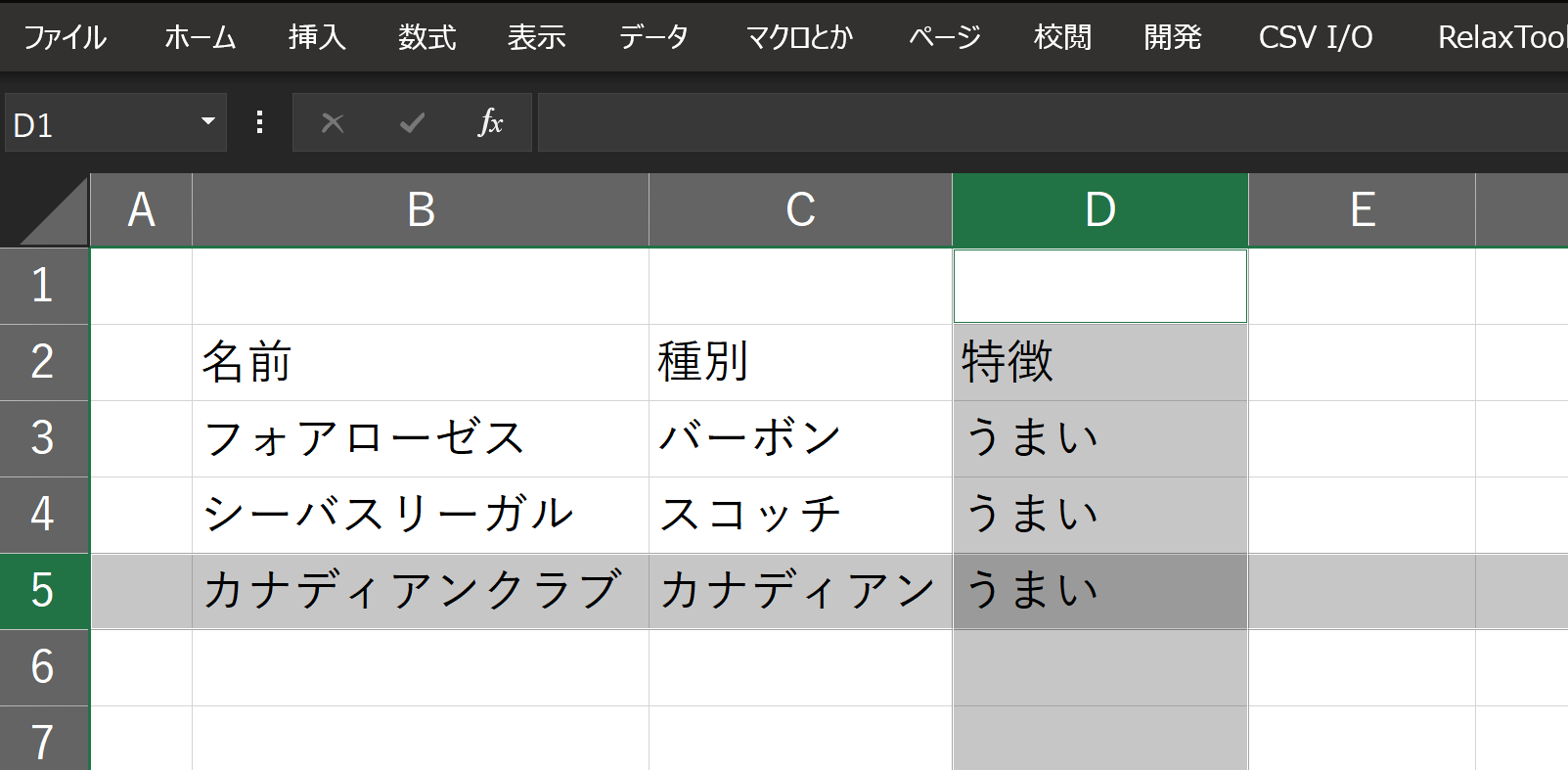Click the confirm entry checkmark icon
Screen dimensions: 1568x770
click(412, 123)
